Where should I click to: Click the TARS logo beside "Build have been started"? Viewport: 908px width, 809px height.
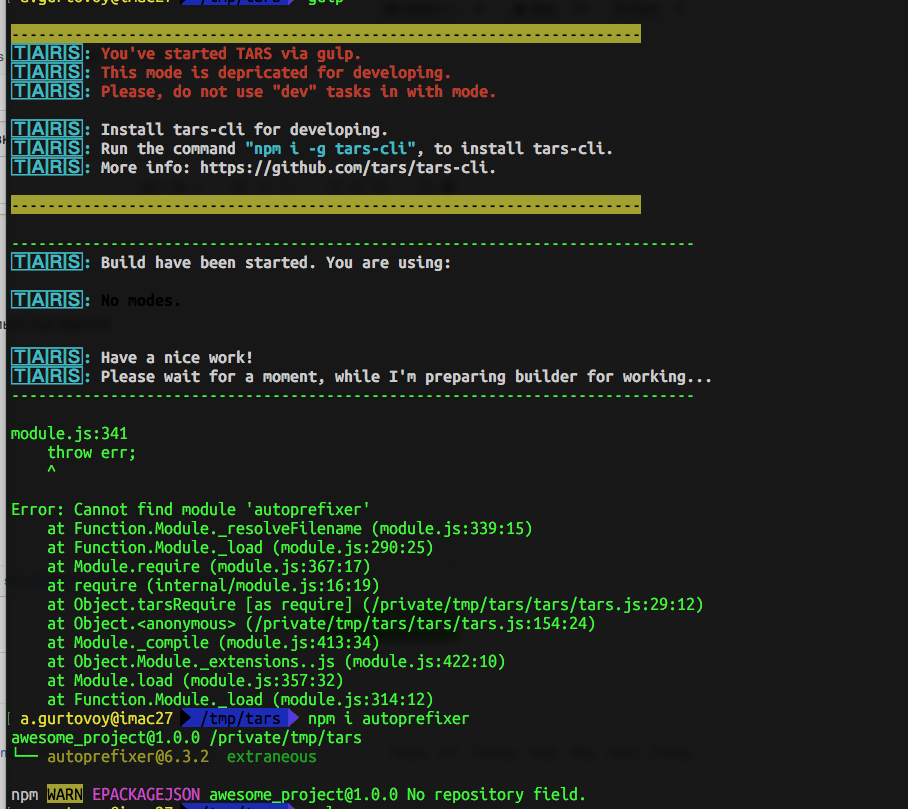pyautogui.click(x=47, y=262)
